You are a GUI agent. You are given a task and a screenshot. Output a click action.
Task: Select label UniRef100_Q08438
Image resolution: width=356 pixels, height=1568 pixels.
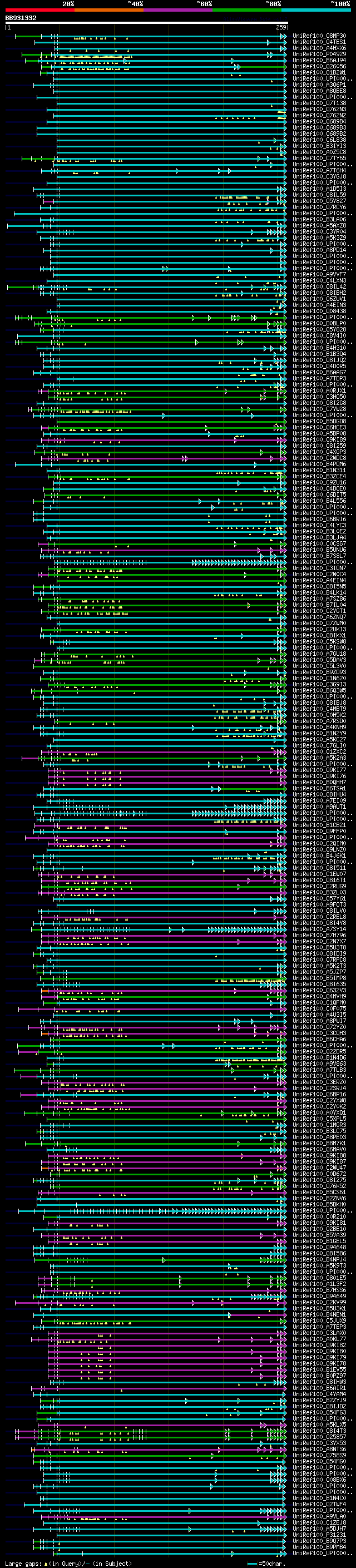coord(319,311)
